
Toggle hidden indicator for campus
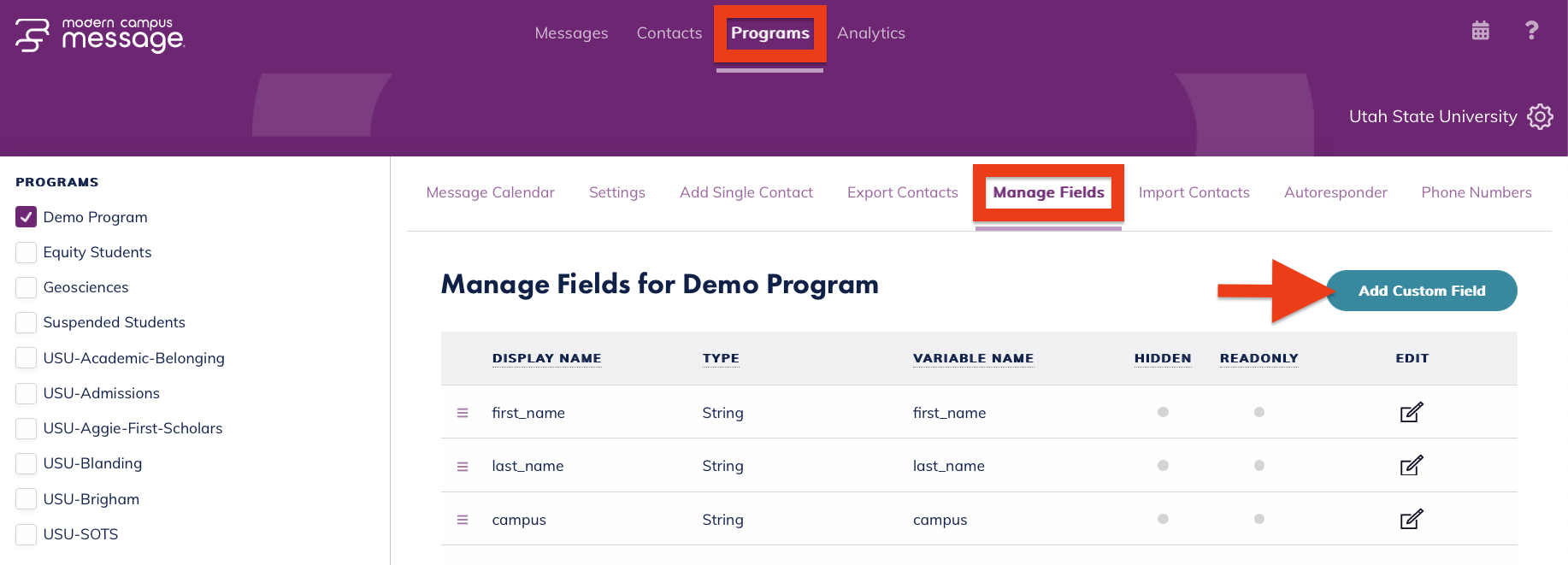coord(1163,519)
